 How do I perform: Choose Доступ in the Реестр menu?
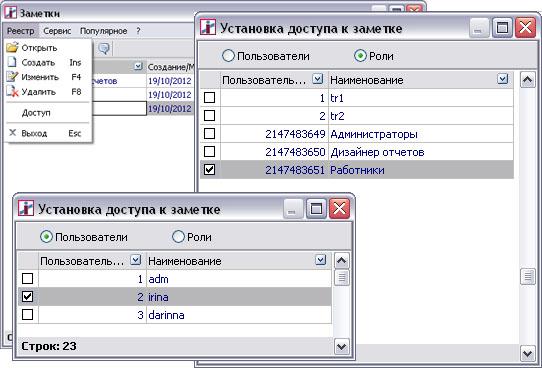36,113
